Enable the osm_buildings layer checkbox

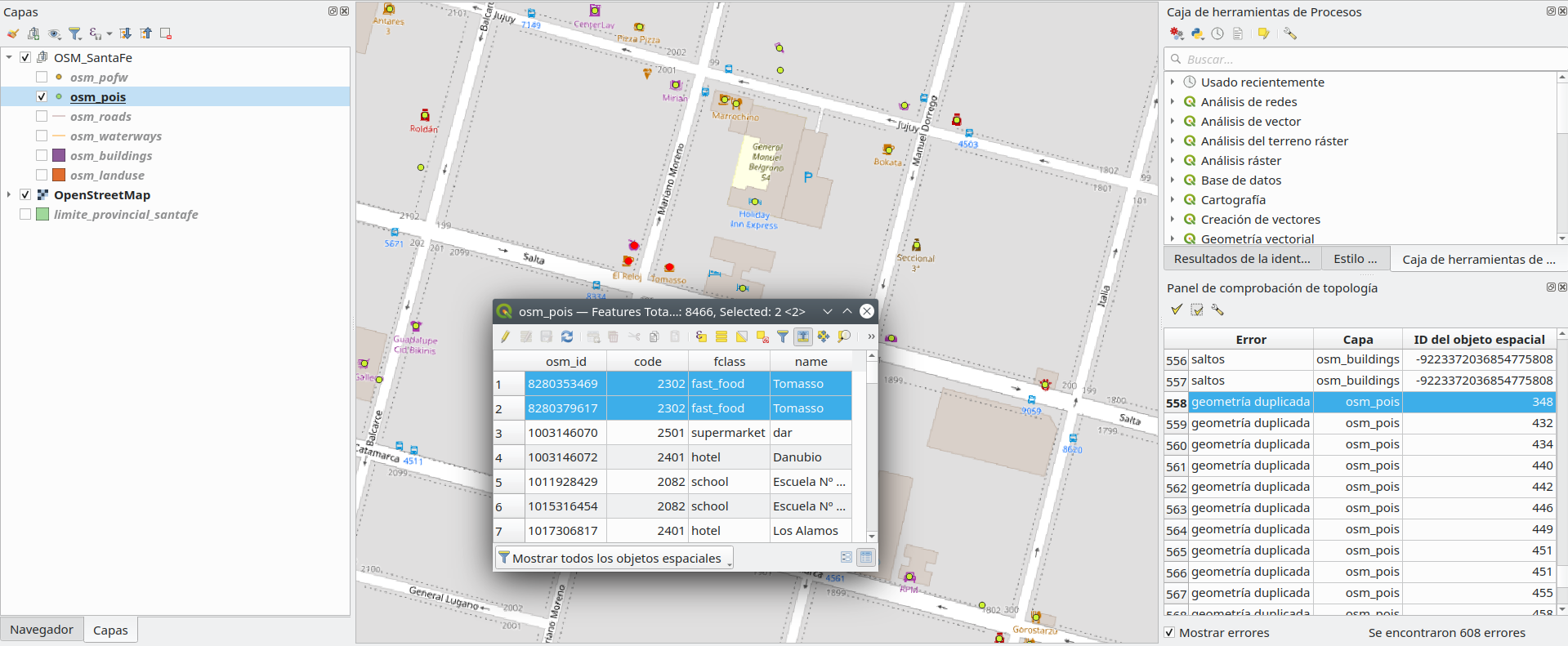click(42, 155)
